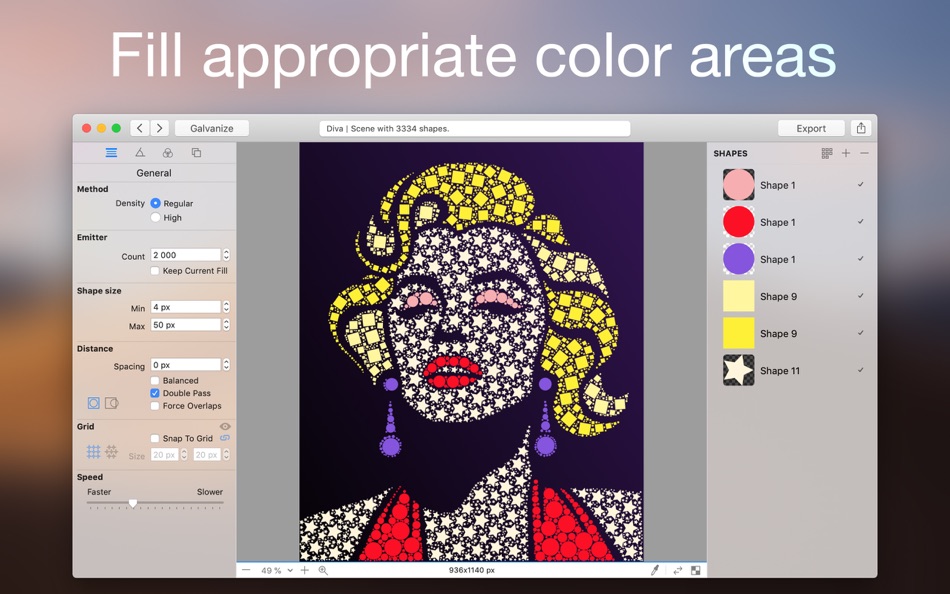
Task: Select the eyedropper tool
Action: 655,570
